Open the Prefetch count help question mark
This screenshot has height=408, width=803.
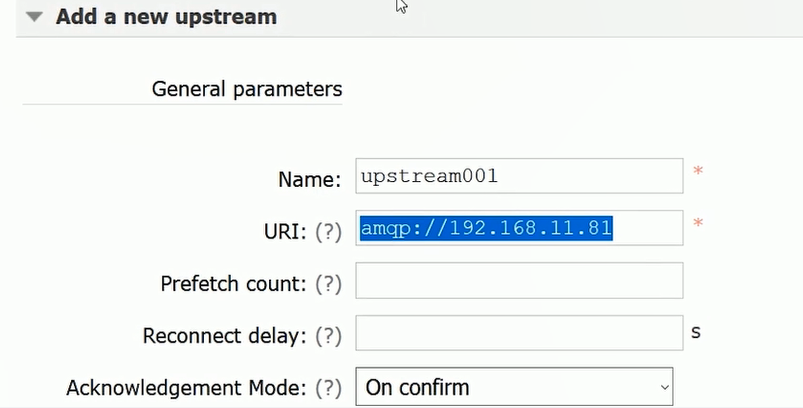328,284
